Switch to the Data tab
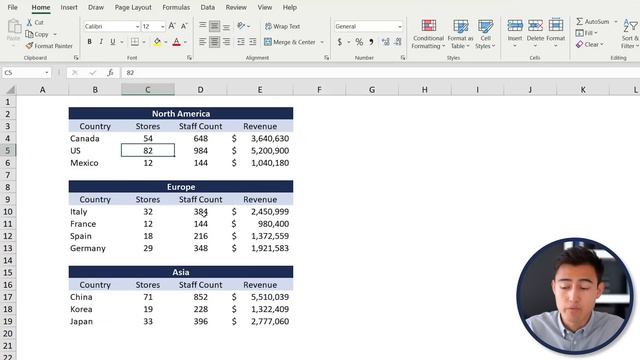The height and width of the screenshot is (360, 640). [207, 7]
